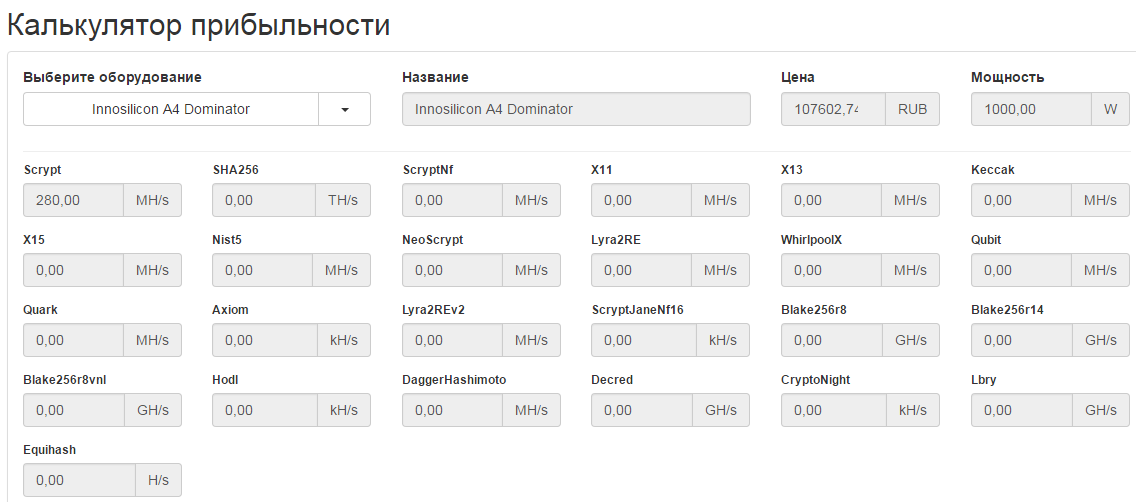
Task: Select the Lyra2REv2 hashrate input
Action: (452, 340)
